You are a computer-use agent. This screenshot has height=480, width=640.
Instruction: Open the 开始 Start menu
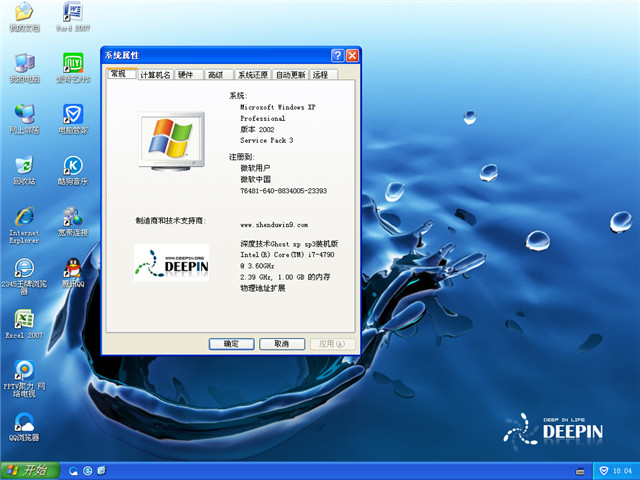point(30,471)
